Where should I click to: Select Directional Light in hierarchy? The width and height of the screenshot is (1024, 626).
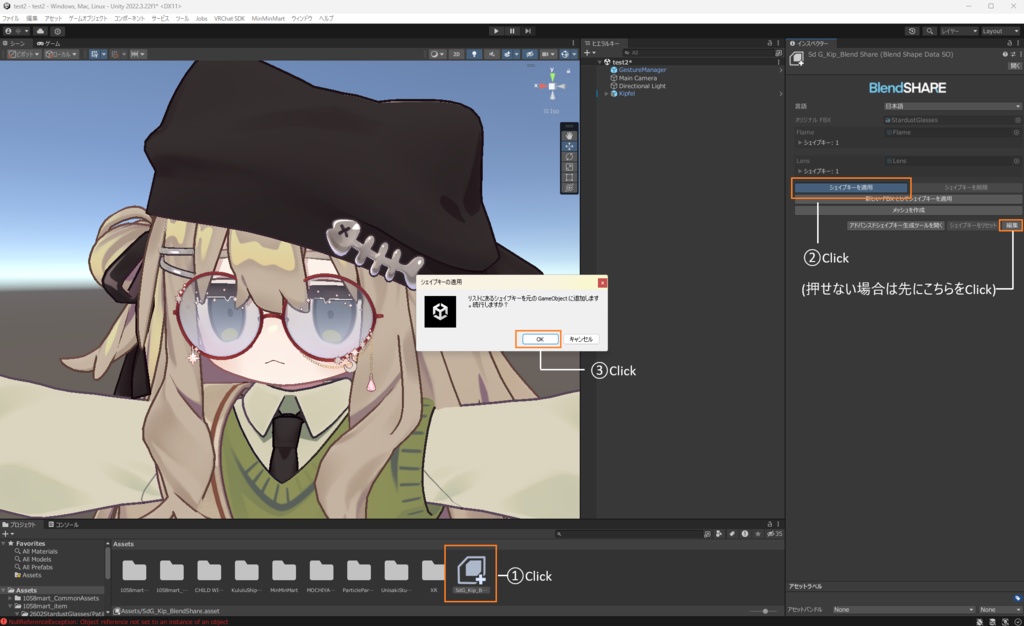[642, 86]
